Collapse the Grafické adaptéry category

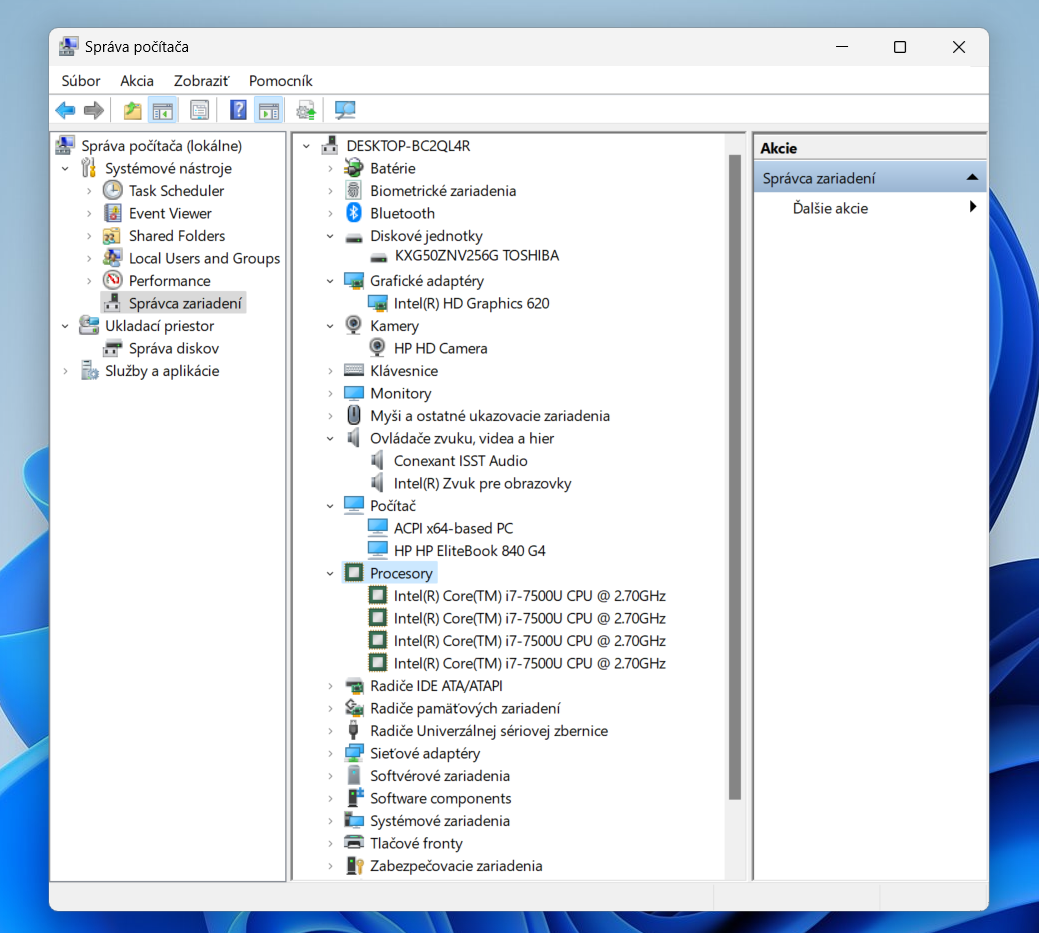[x=330, y=281]
